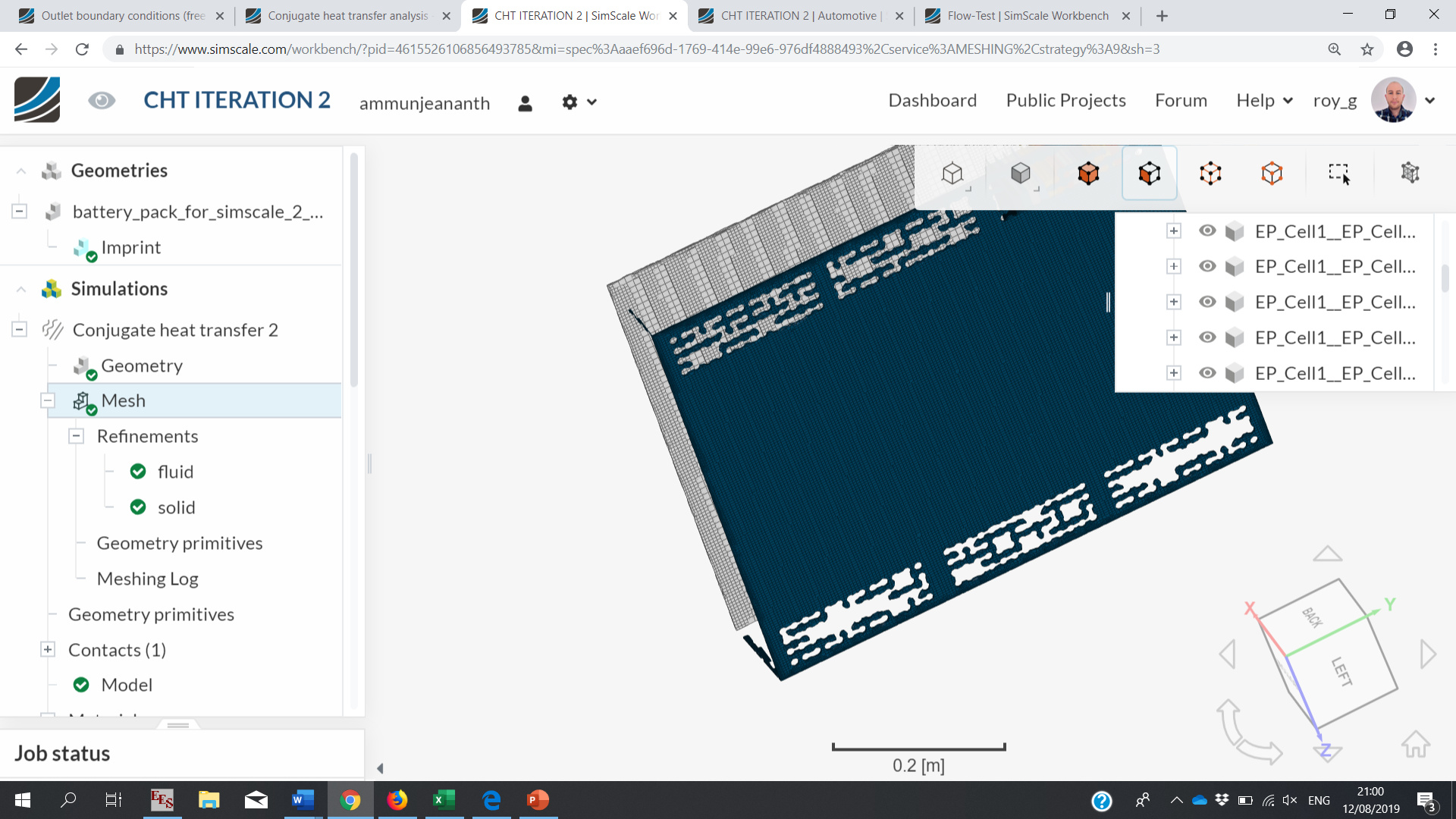Click the wireframe cube view icon

[x=952, y=174]
